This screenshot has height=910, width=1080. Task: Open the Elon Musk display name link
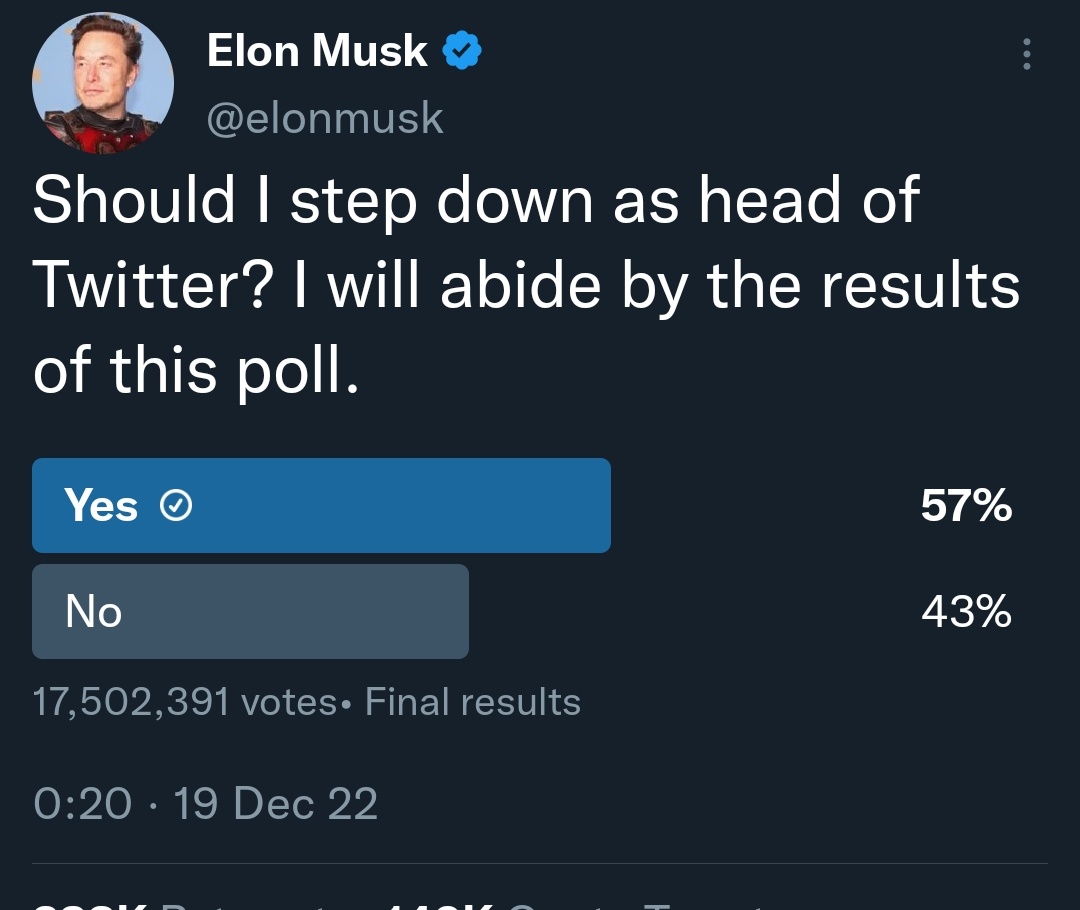coord(317,50)
